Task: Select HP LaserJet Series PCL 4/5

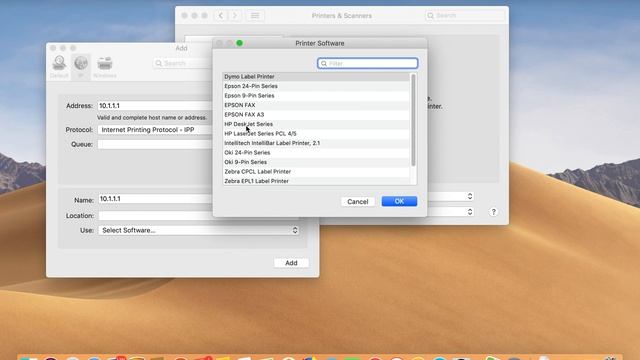Action: pyautogui.click(x=316, y=133)
